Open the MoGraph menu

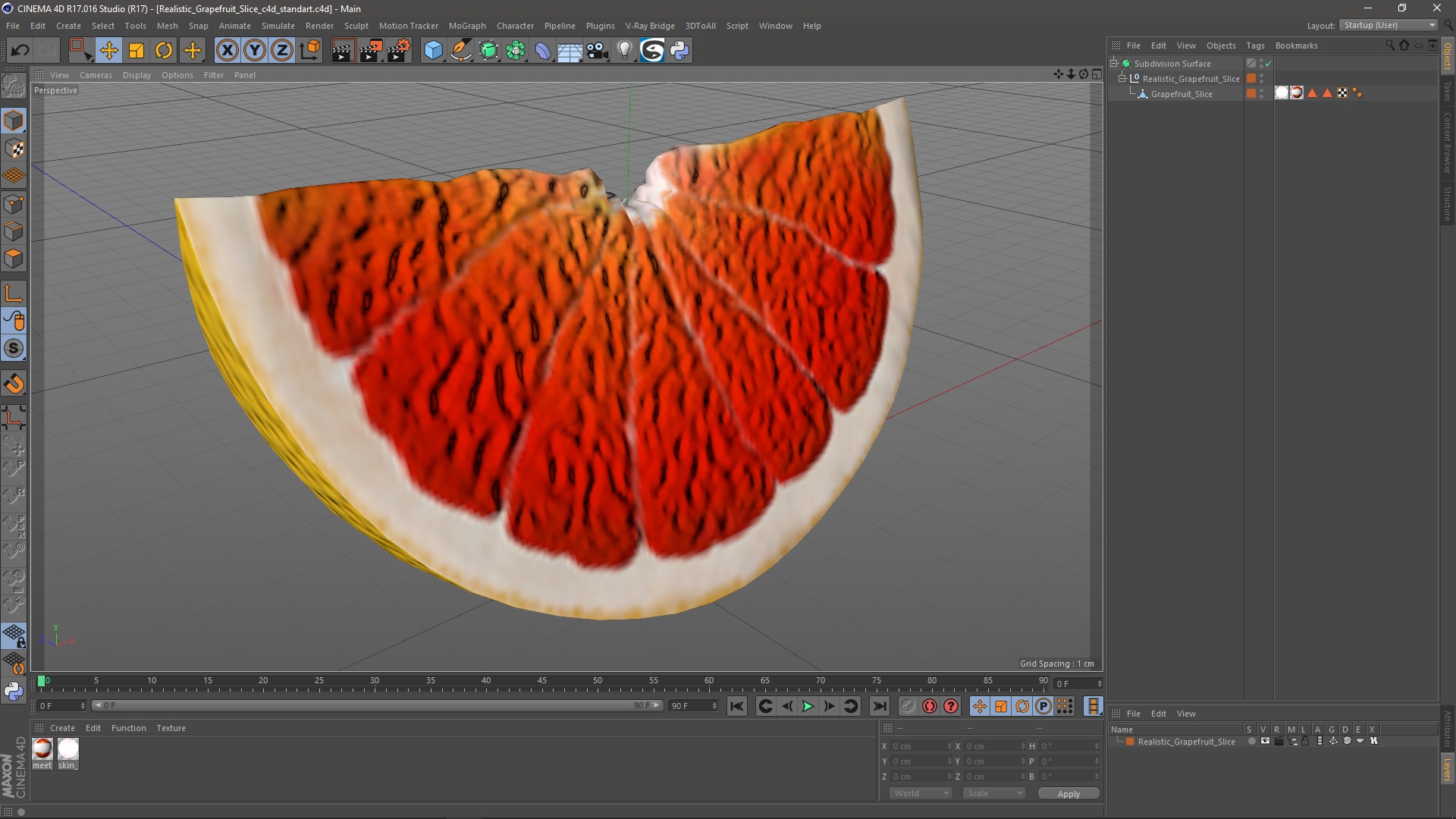point(467,26)
